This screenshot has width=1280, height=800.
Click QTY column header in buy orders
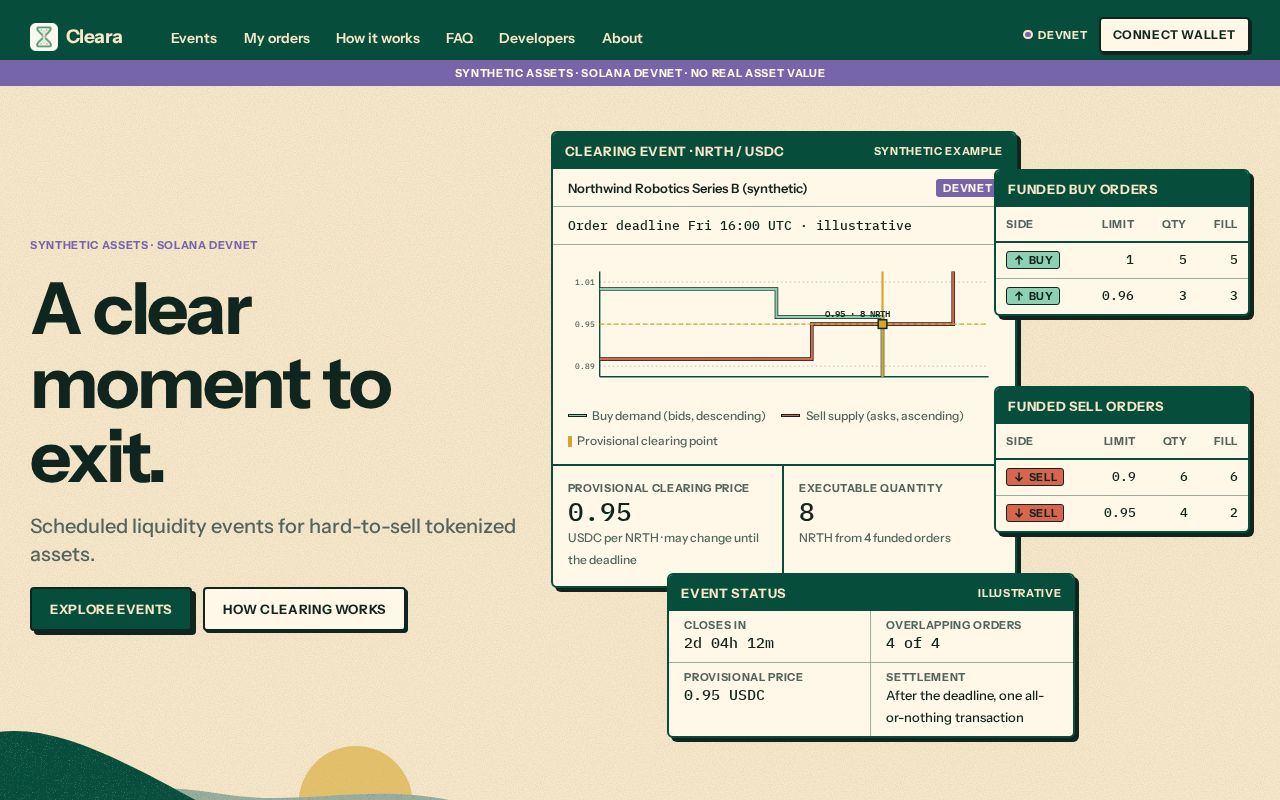coord(1174,224)
